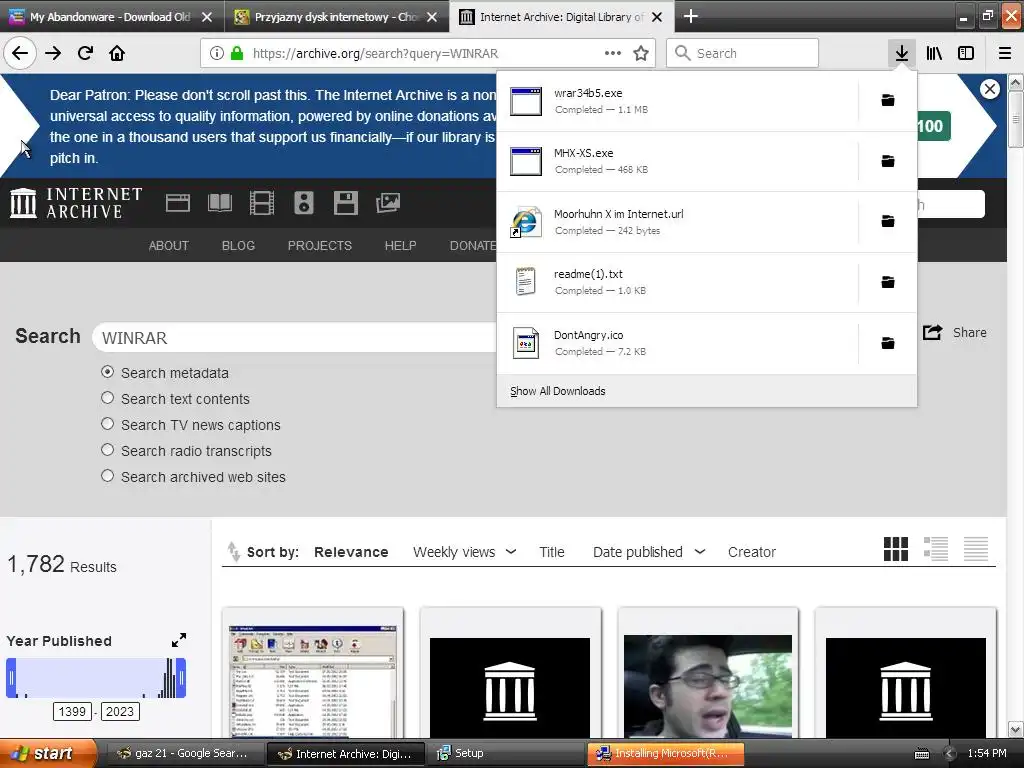This screenshot has height=768, width=1024.
Task: Toggle the downloads arrow panel button
Action: tap(901, 53)
